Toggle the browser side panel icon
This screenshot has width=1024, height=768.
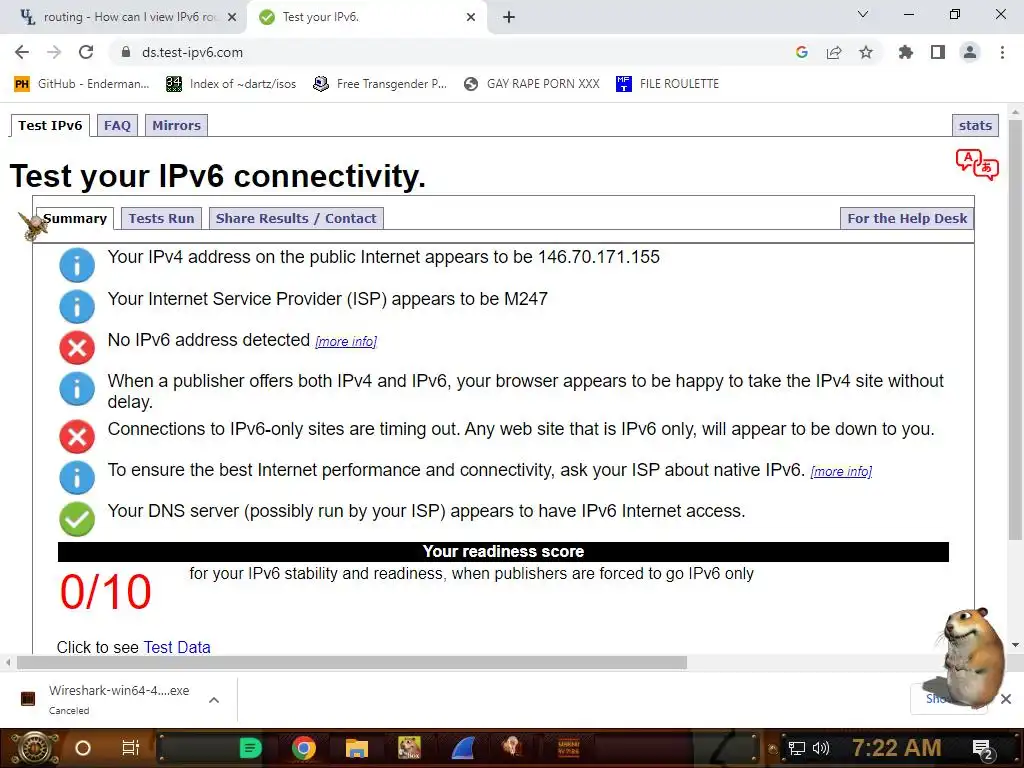(x=938, y=52)
